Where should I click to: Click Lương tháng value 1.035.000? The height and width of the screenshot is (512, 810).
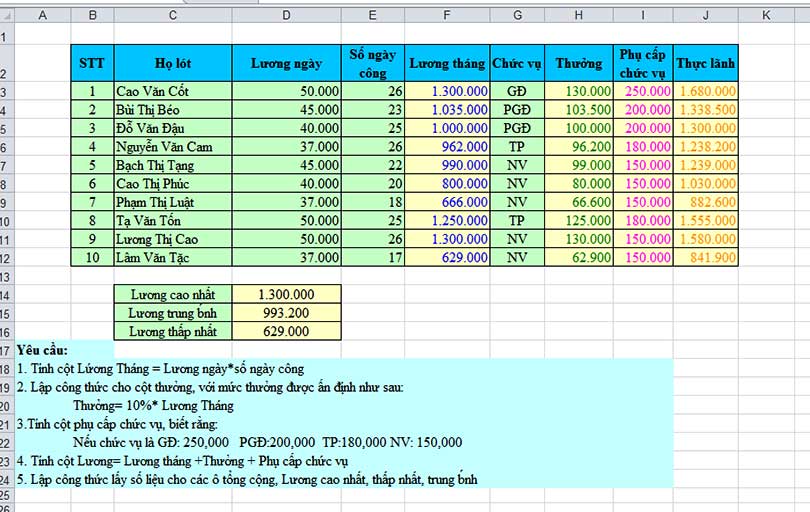[x=447, y=110]
